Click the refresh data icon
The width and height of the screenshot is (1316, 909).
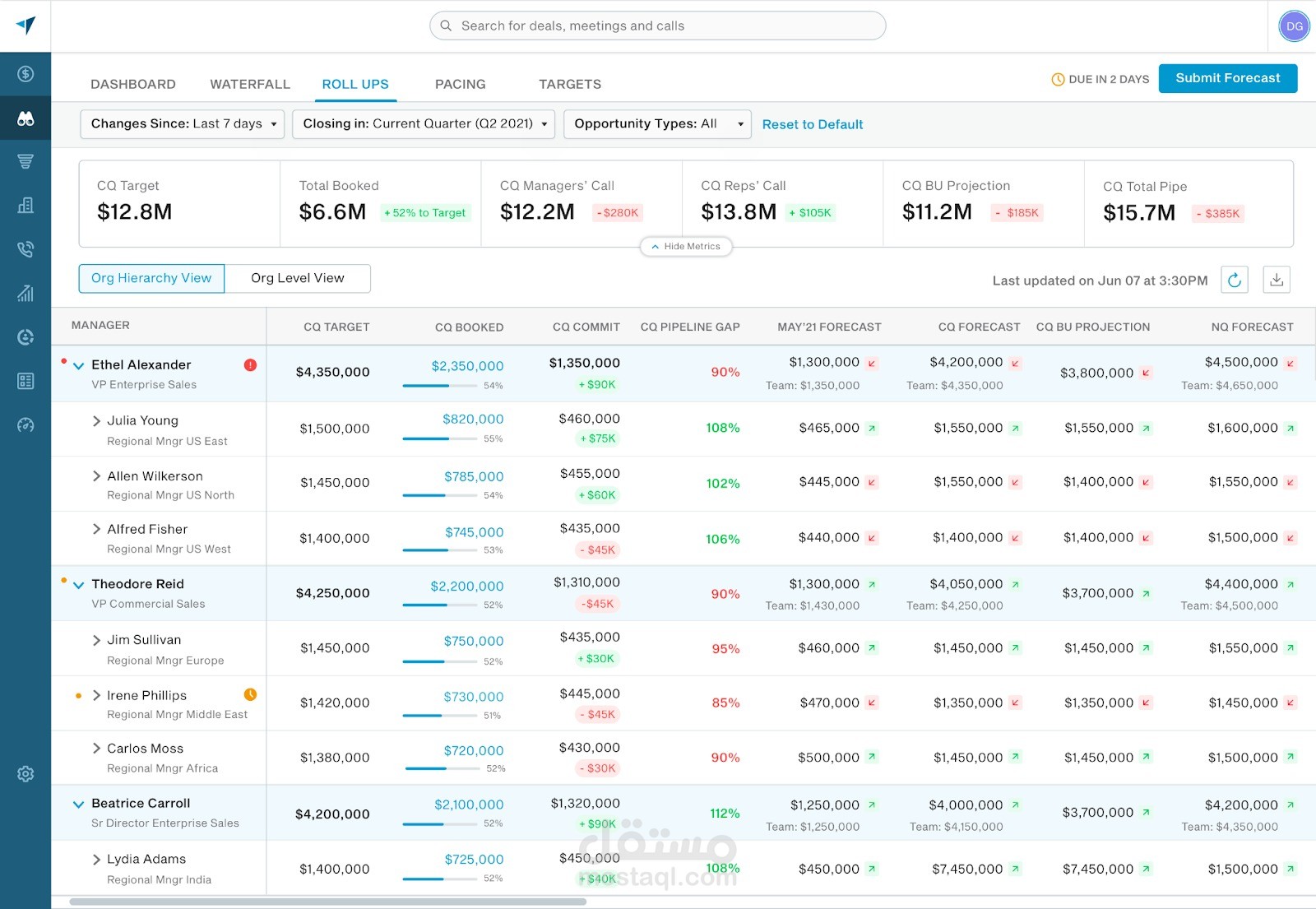[1235, 280]
